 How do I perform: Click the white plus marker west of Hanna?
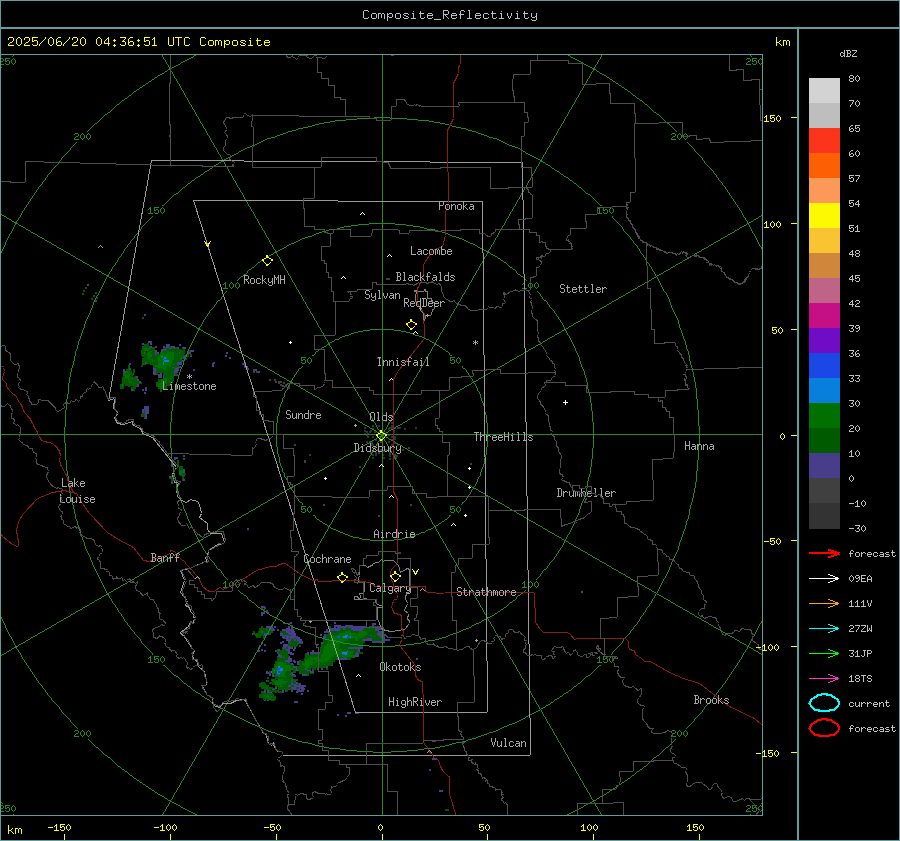pos(565,402)
